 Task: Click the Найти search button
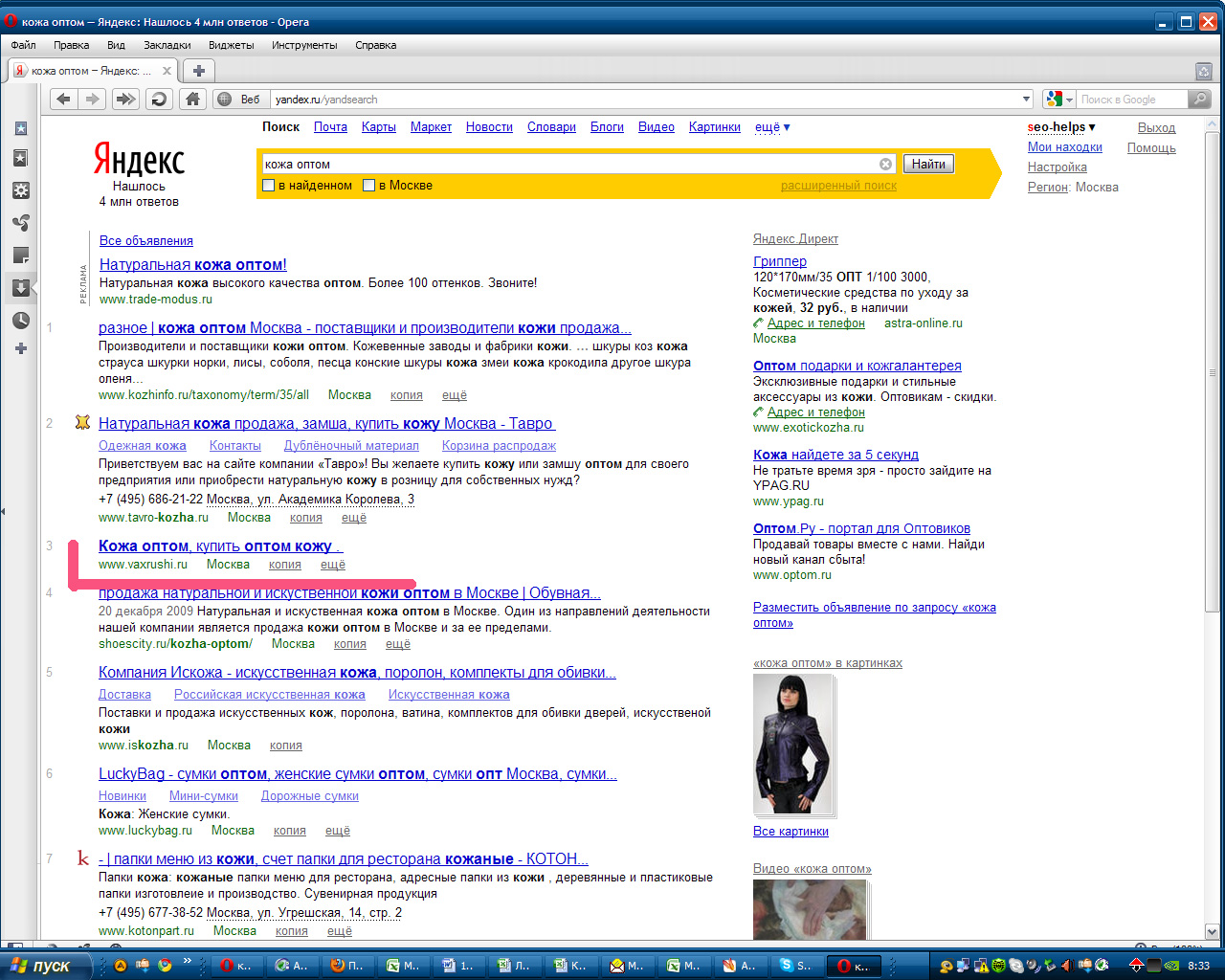pyautogui.click(x=928, y=164)
